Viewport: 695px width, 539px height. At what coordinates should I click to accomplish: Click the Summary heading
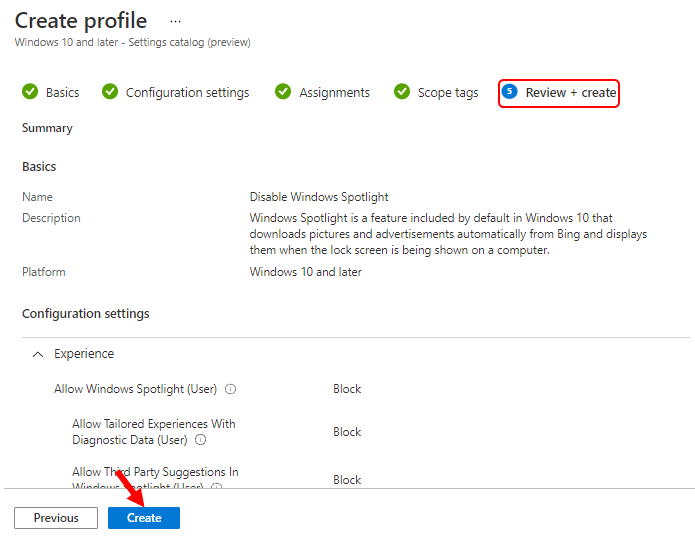pyautogui.click(x=47, y=128)
